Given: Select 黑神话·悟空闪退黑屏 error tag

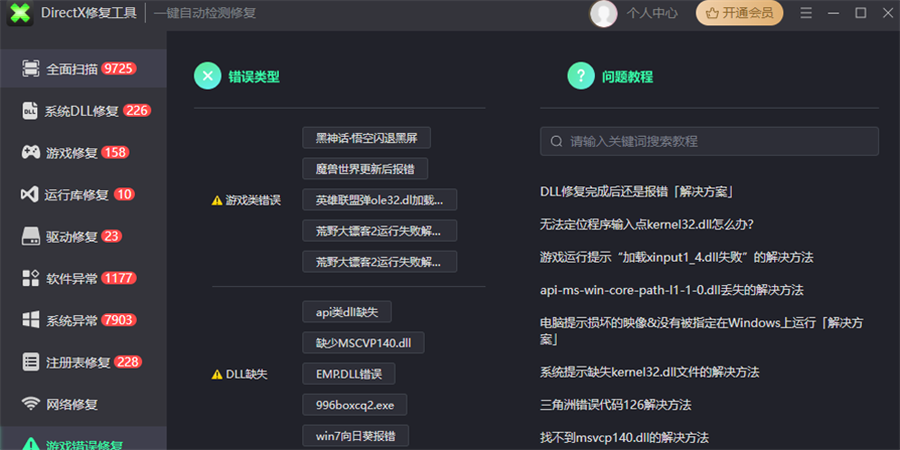Looking at the screenshot, I should pyautogui.click(x=366, y=138).
